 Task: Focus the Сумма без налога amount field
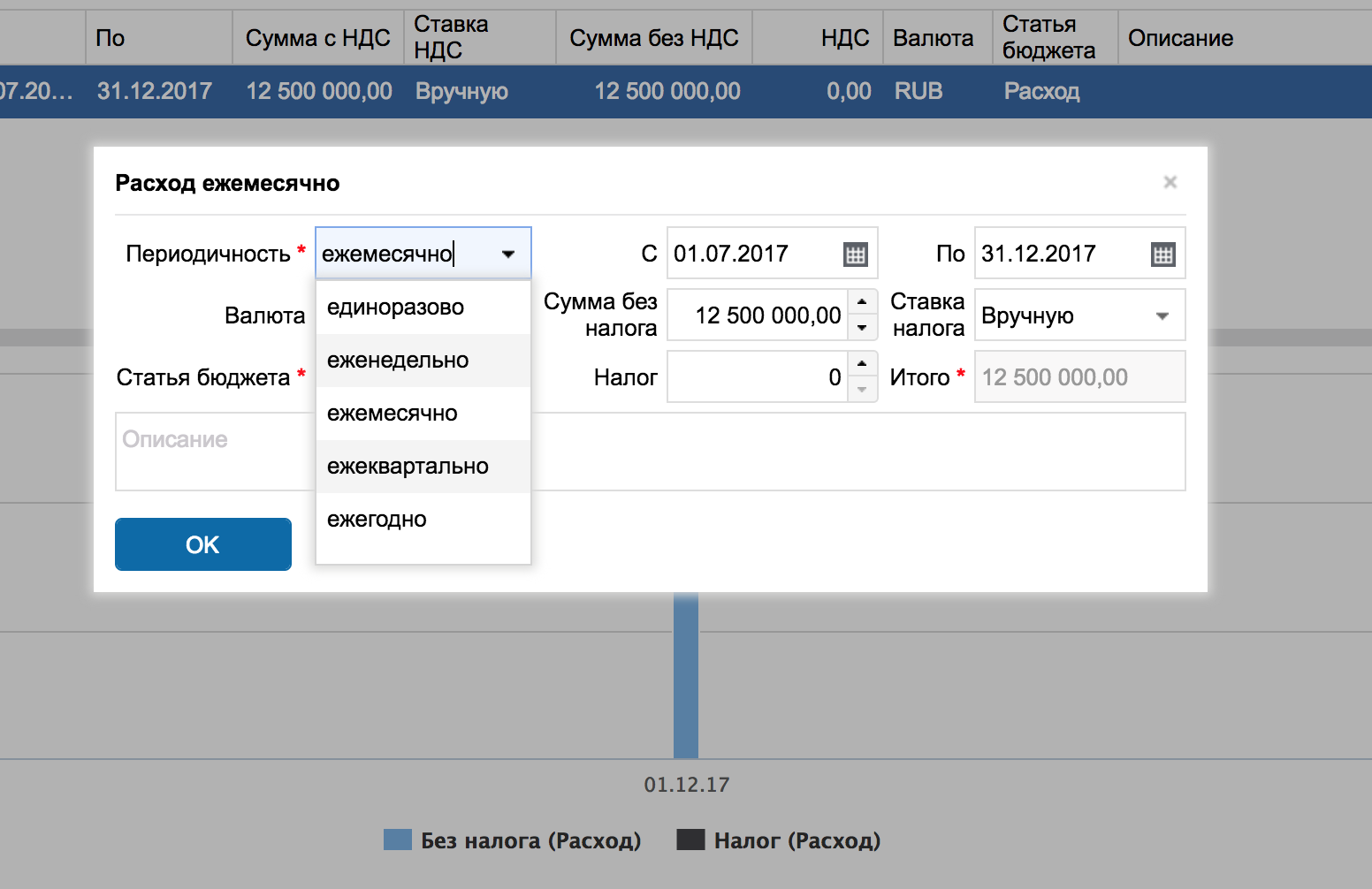pyautogui.click(x=758, y=315)
